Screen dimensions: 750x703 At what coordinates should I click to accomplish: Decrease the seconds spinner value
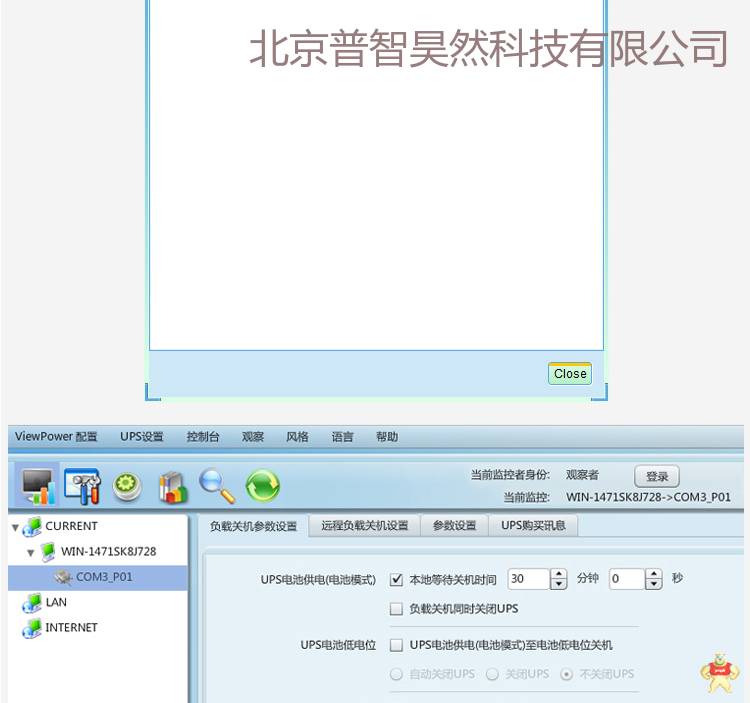654,584
